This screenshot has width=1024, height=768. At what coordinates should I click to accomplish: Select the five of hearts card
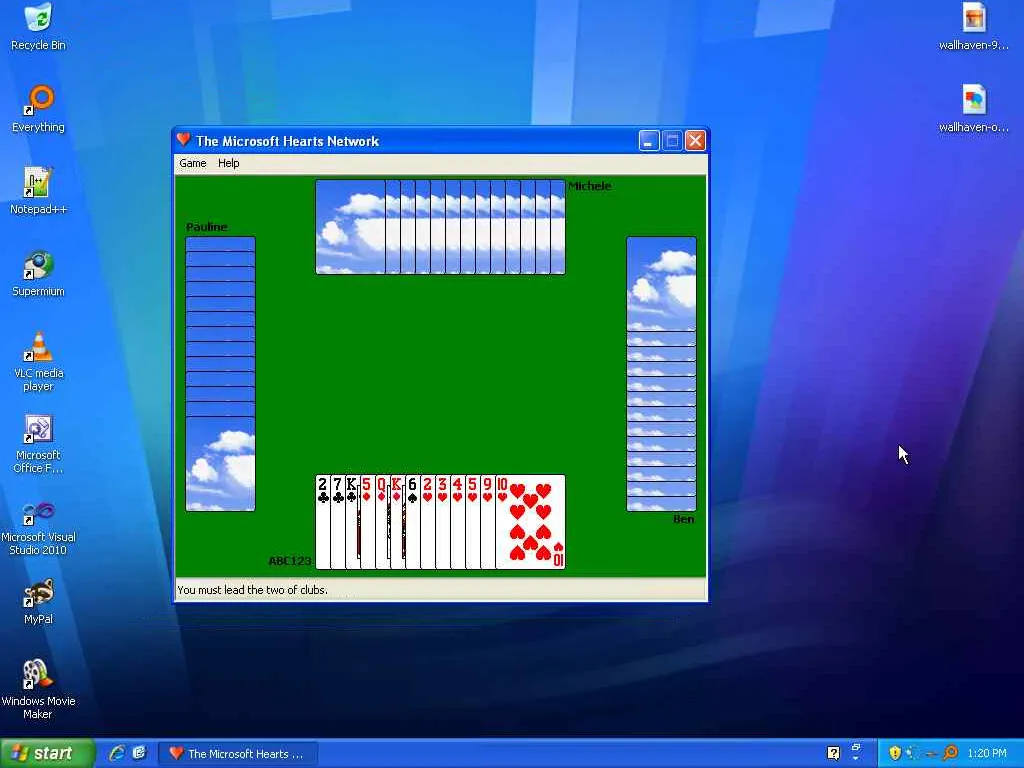click(x=473, y=522)
